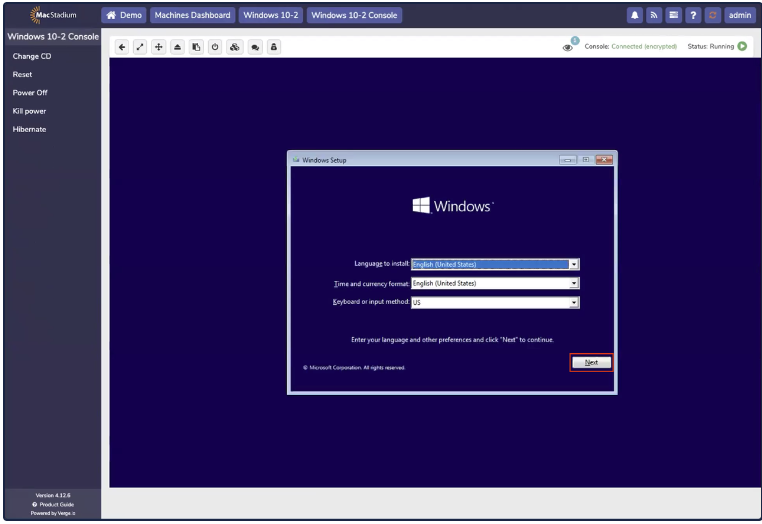Click the clipboard paste toolbar icon
The height and width of the screenshot is (524, 762).
click(196, 47)
